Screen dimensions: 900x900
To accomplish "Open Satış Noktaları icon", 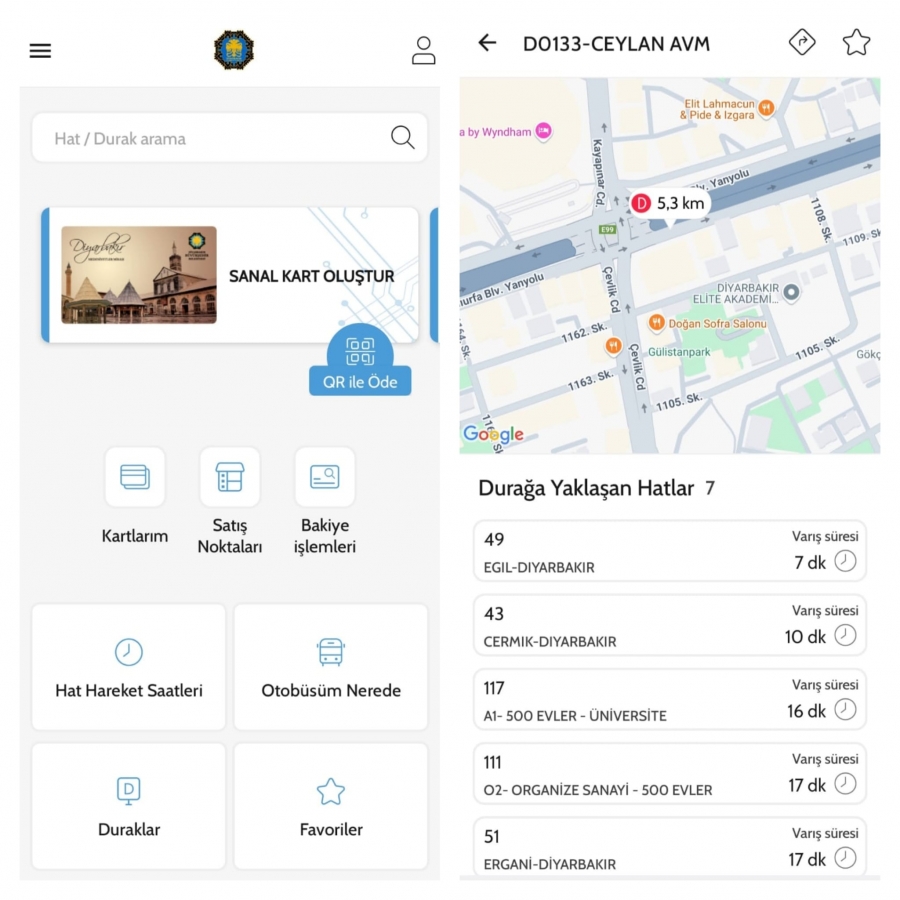I will point(230,477).
